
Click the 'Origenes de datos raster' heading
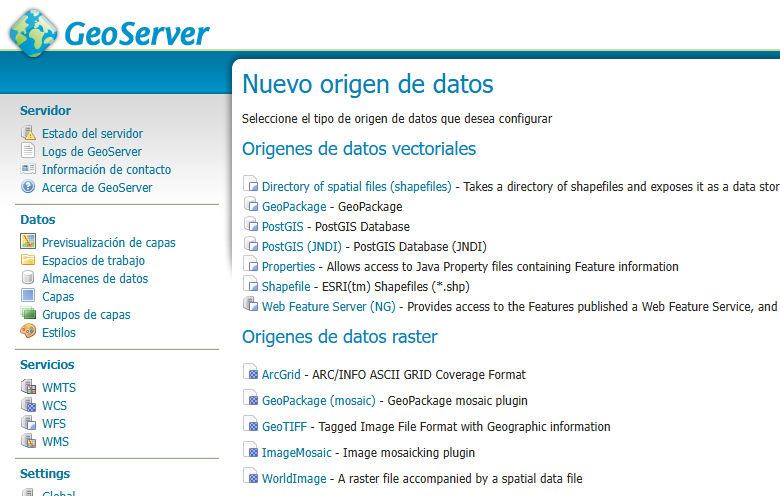click(340, 337)
